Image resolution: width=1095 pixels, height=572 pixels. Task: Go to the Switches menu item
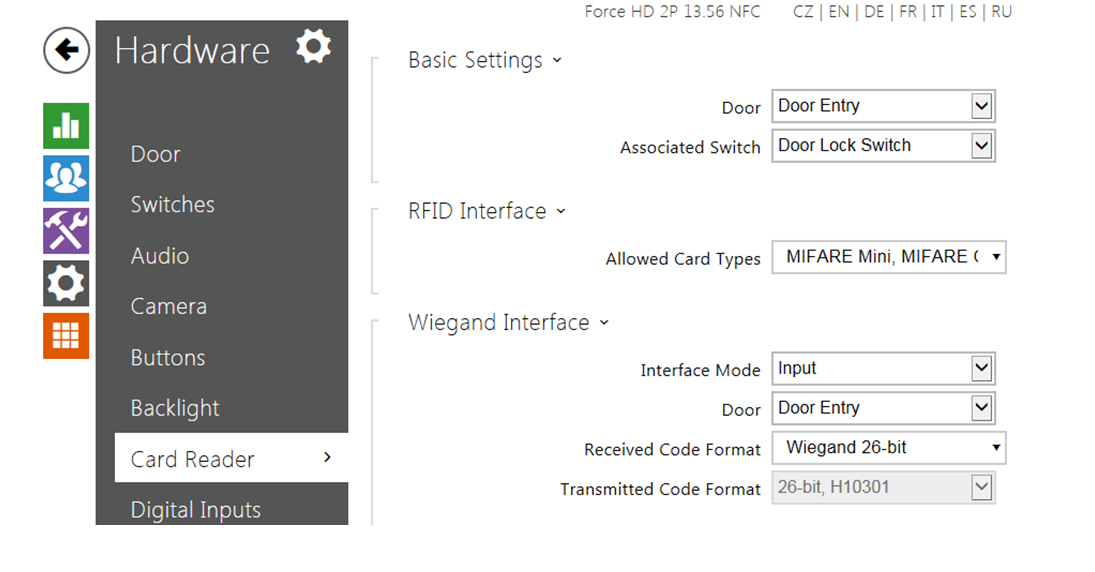coord(173,205)
